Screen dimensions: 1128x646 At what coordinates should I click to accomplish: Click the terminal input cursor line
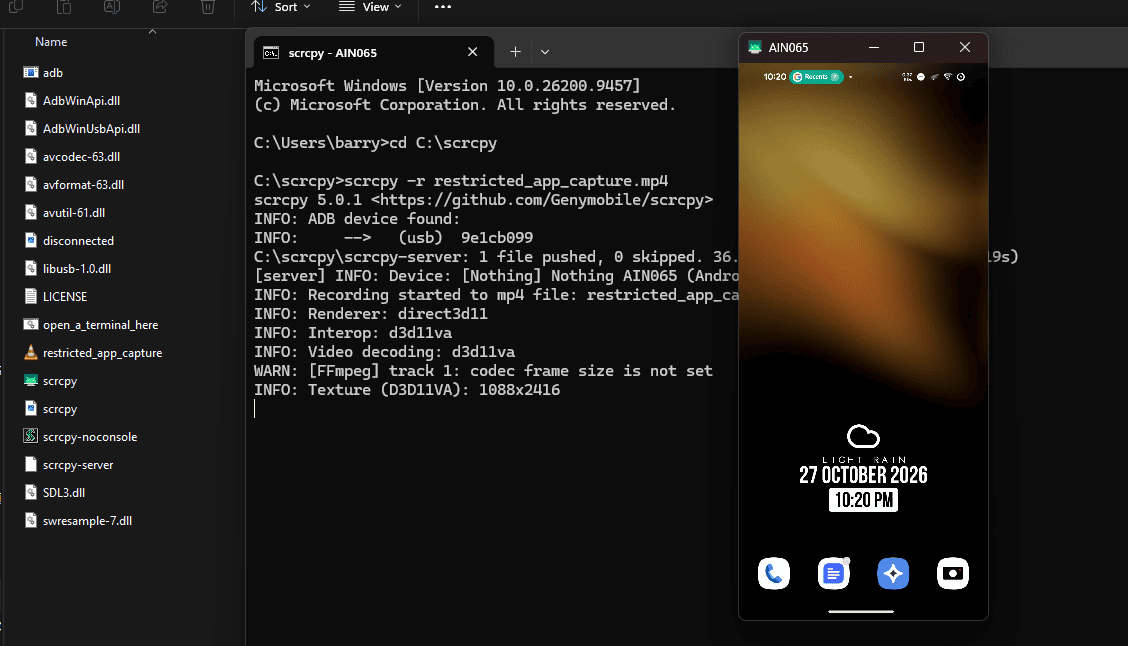tap(255, 409)
